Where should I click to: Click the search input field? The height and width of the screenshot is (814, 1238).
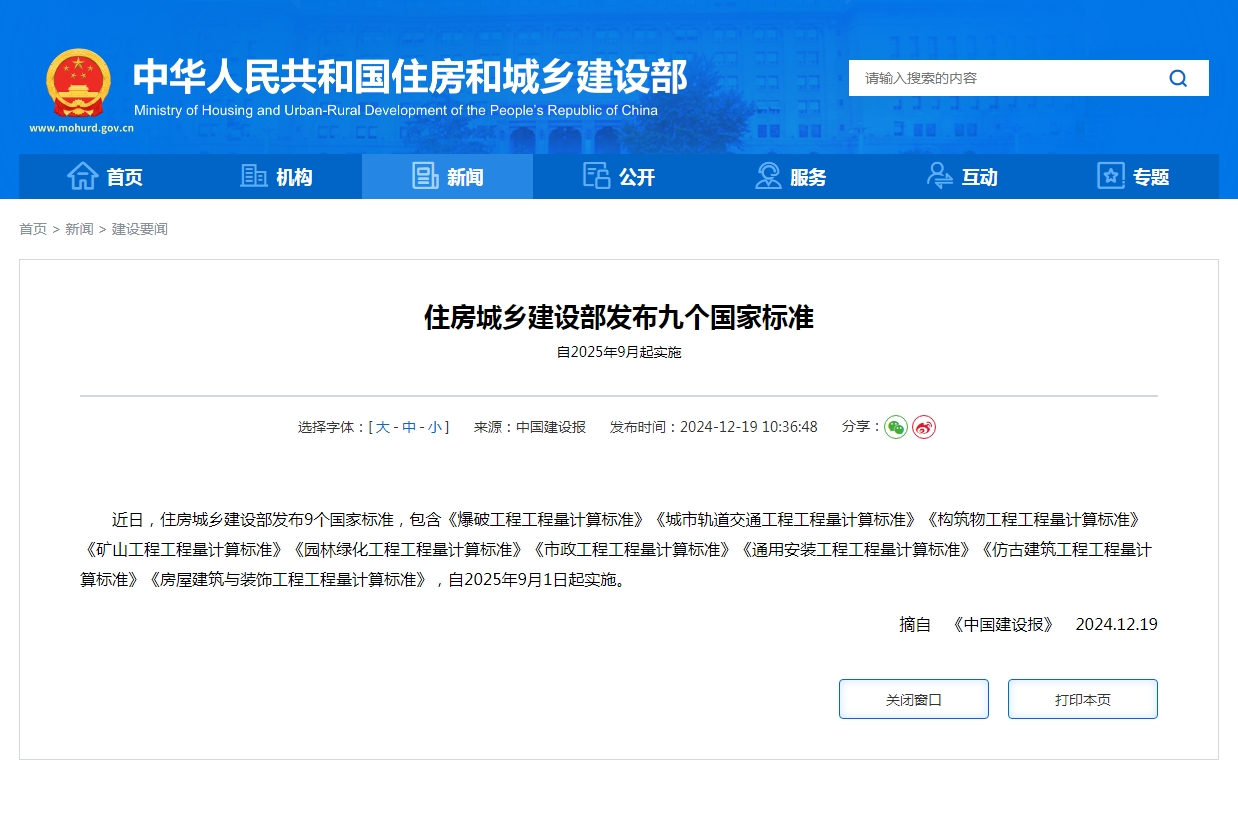click(x=1000, y=77)
